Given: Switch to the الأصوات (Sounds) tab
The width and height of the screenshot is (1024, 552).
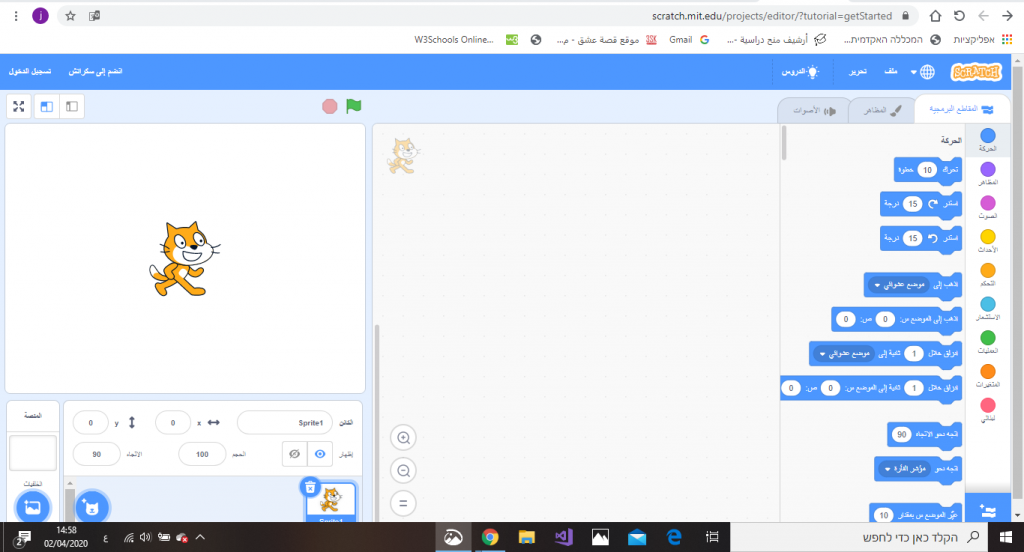Looking at the screenshot, I should [x=814, y=110].
